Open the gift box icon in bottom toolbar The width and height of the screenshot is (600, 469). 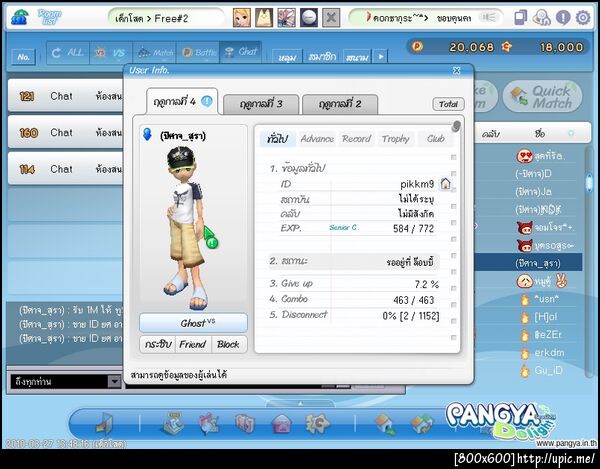click(209, 424)
